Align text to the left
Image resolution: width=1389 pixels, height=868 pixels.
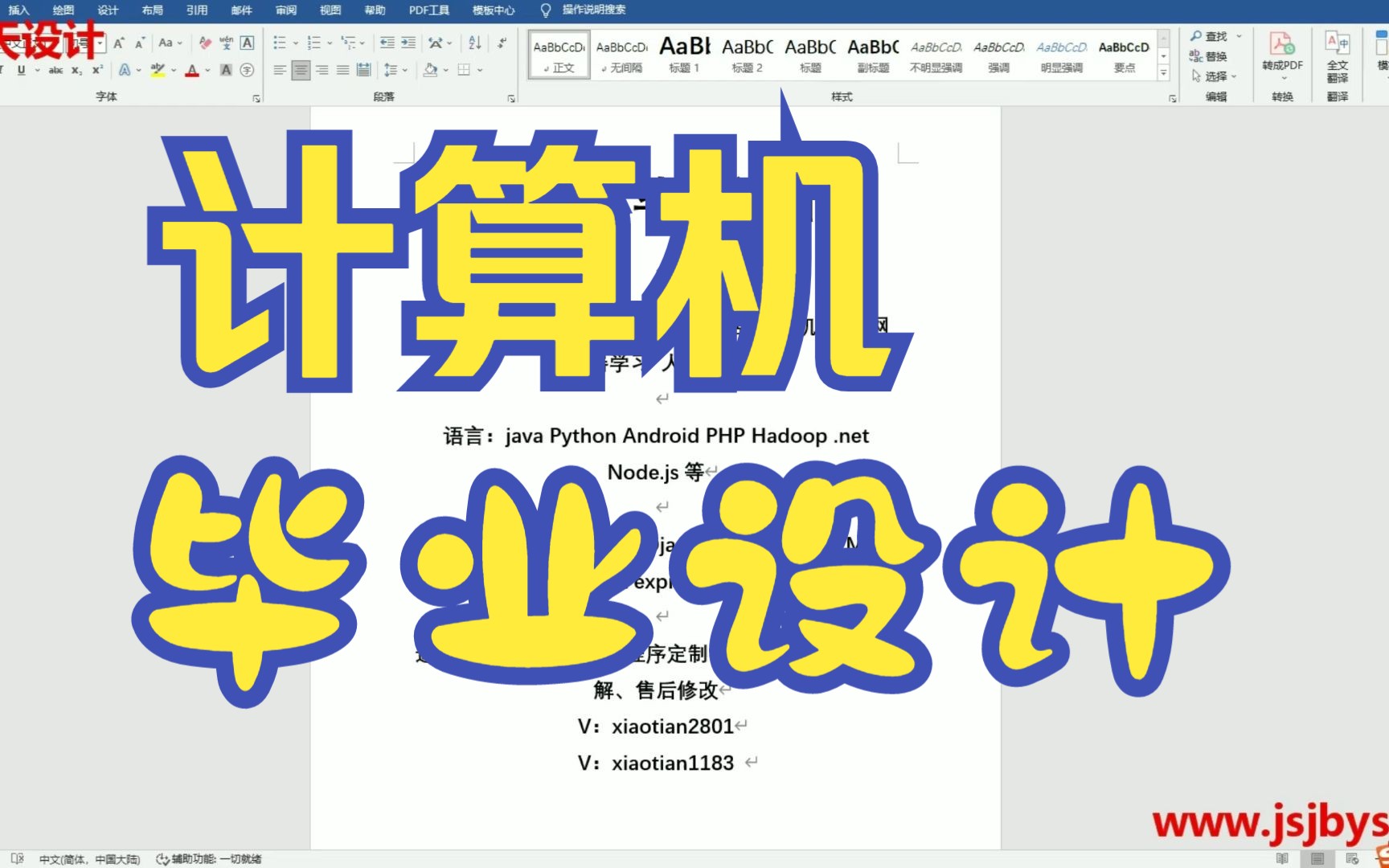(x=280, y=70)
